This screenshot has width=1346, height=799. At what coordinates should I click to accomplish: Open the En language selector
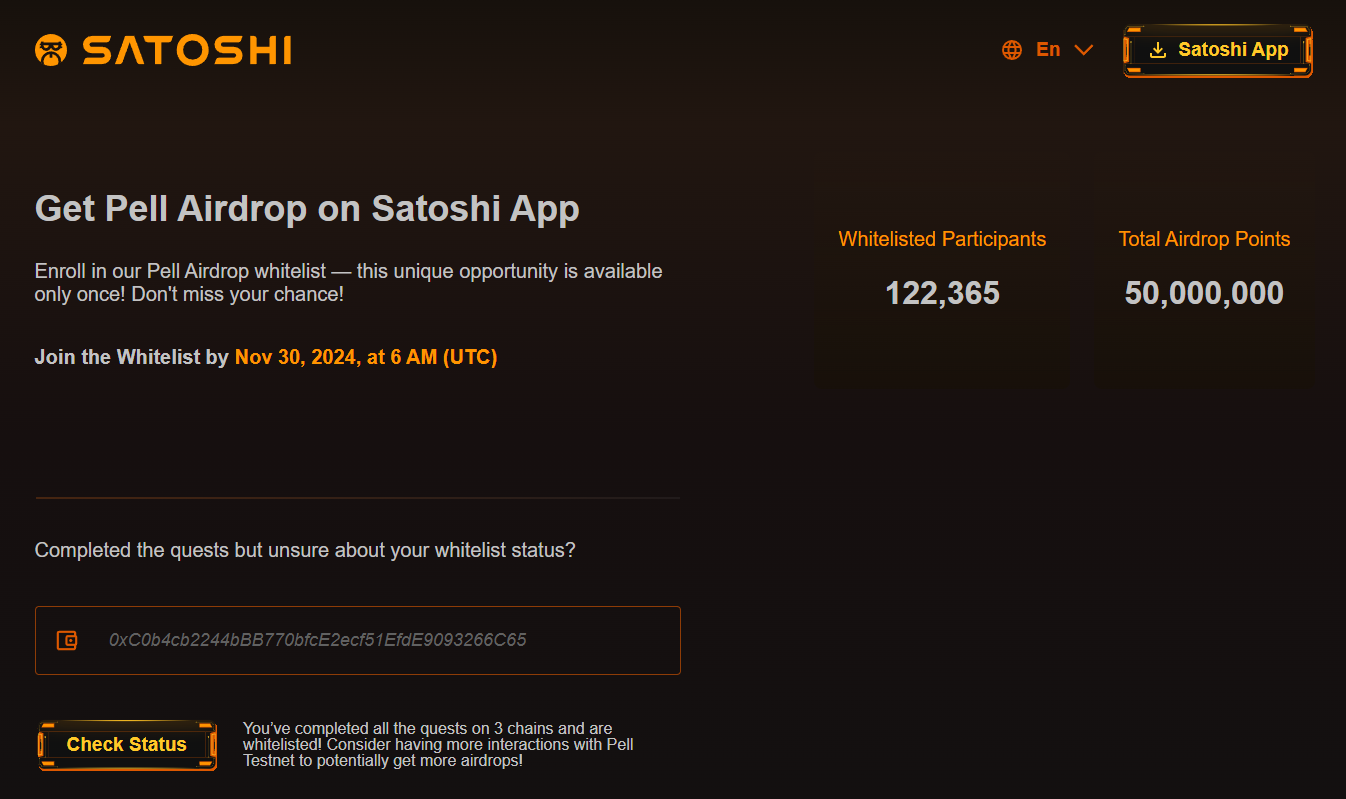[x=1048, y=50]
